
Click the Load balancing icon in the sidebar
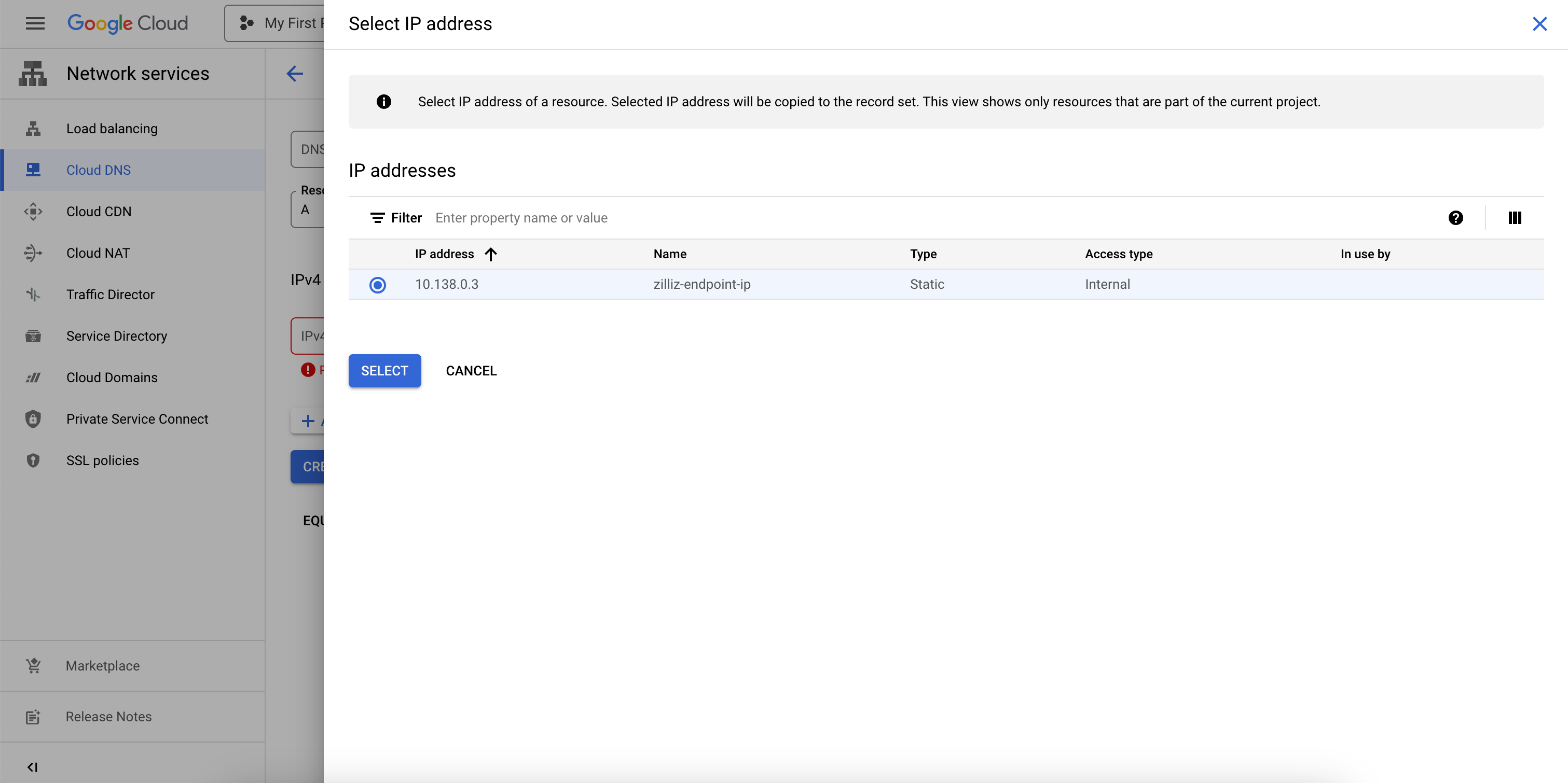[x=33, y=129]
